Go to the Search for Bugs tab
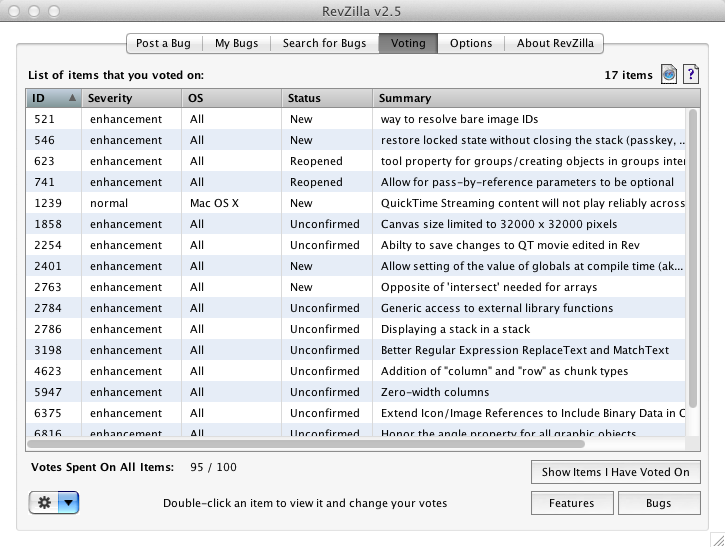Image resolution: width=725 pixels, height=547 pixels. (324, 43)
